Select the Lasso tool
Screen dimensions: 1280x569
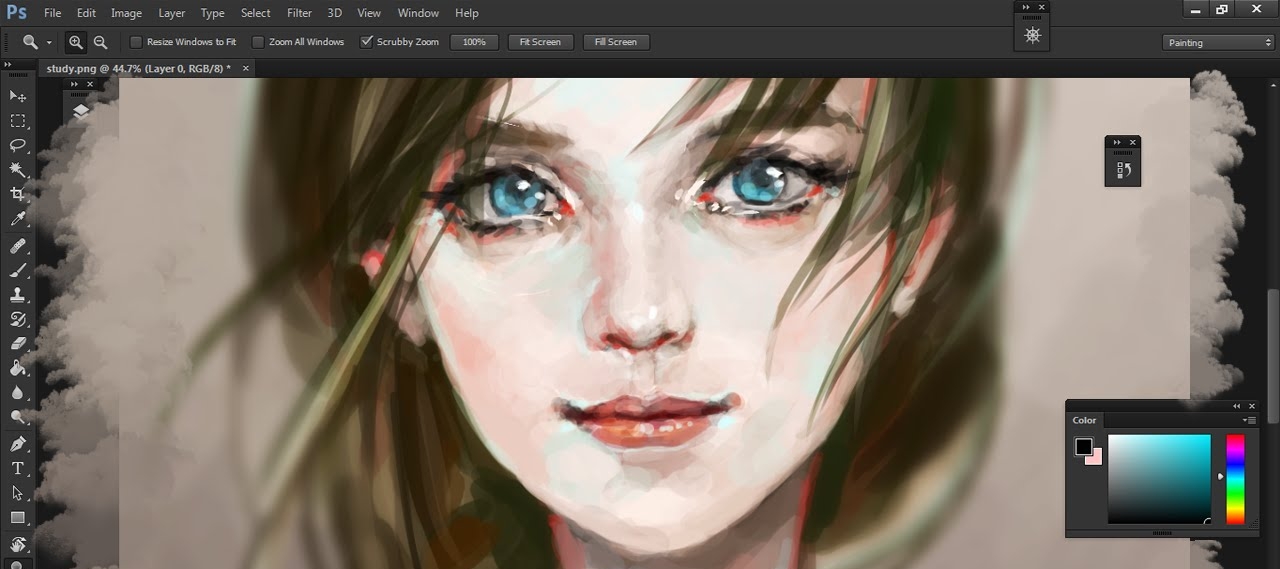click(18, 146)
